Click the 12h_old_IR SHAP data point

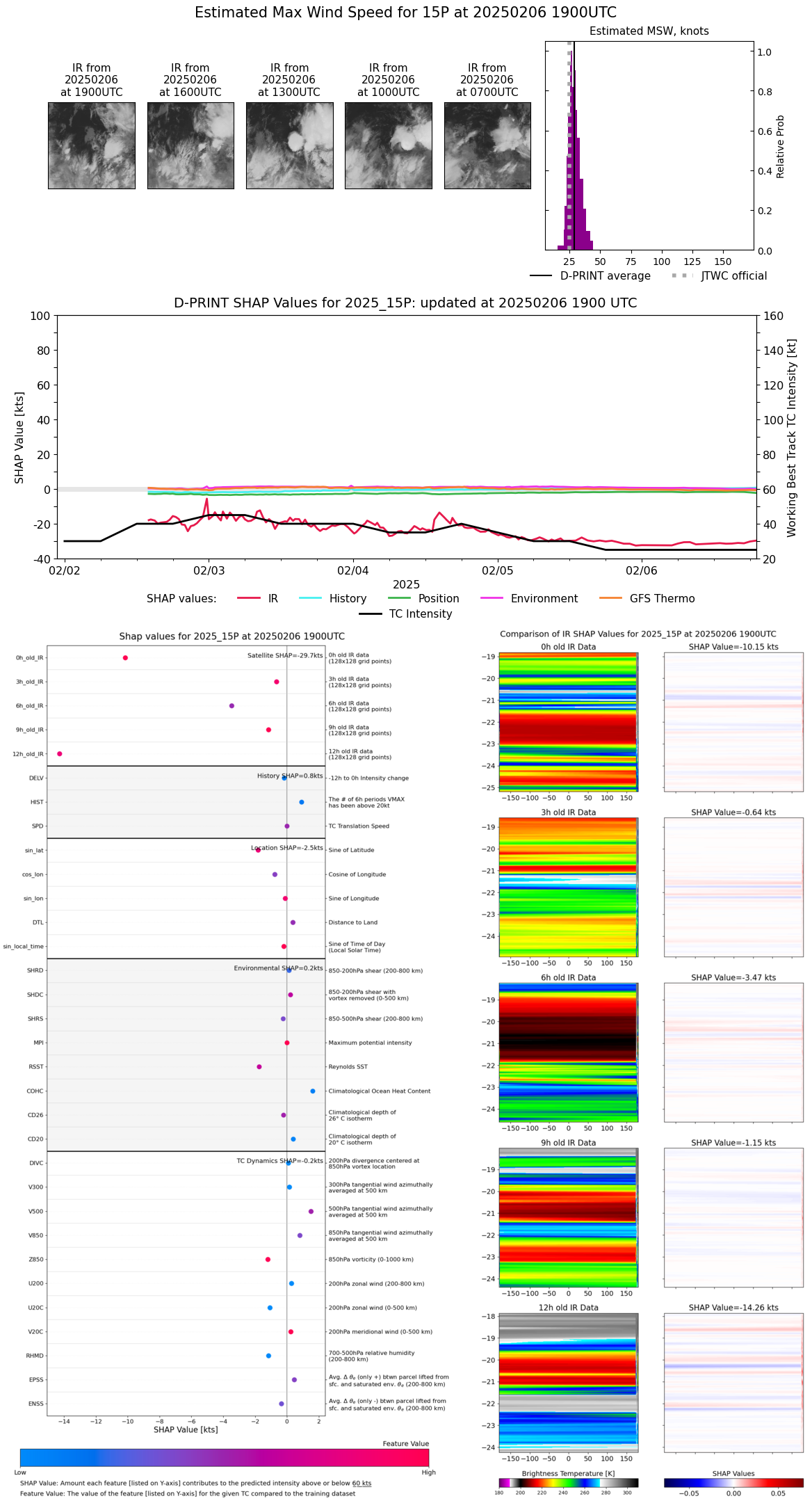pyautogui.click(x=60, y=753)
